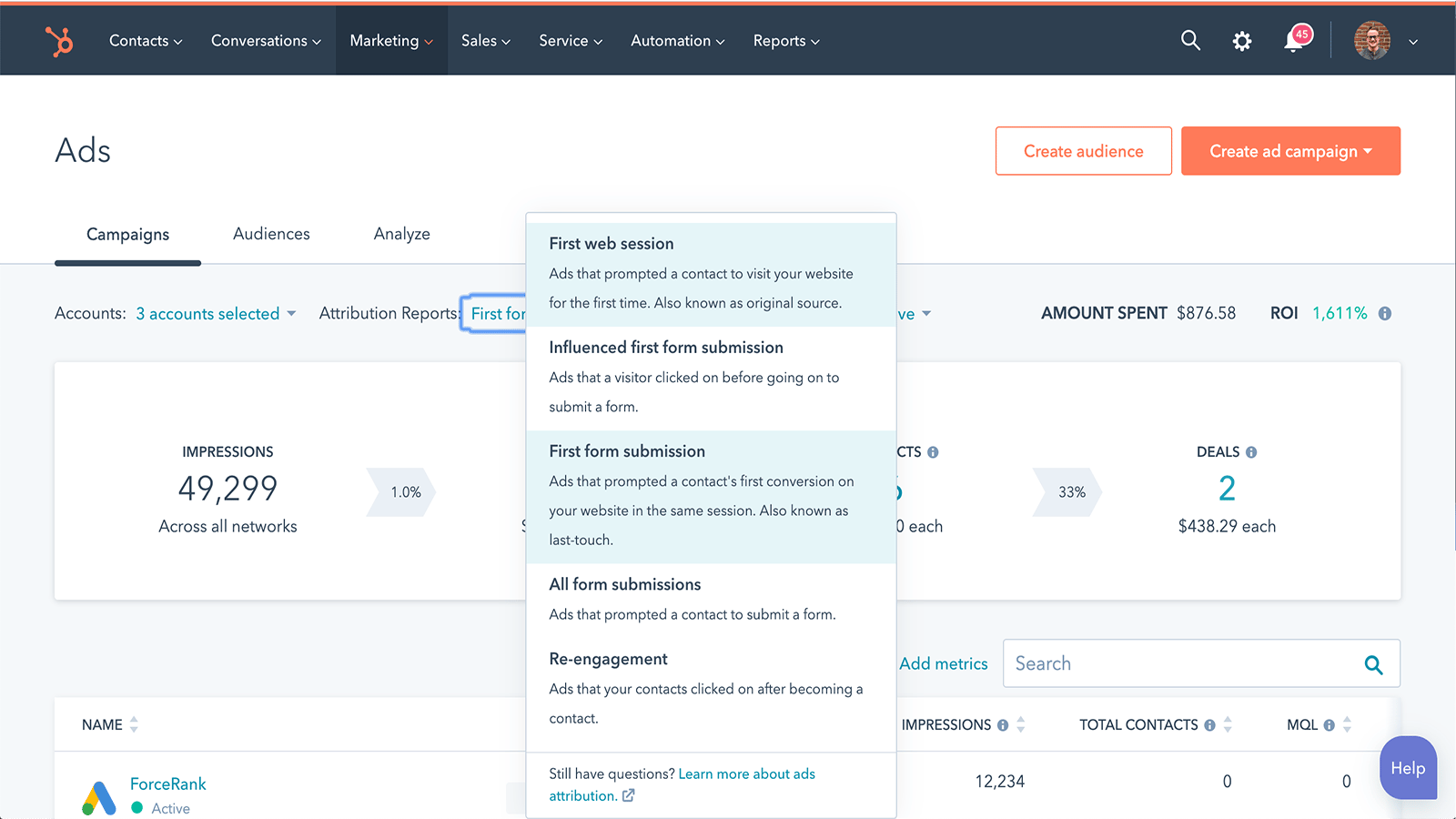Open the Create ad campaign dropdown

[1289, 151]
